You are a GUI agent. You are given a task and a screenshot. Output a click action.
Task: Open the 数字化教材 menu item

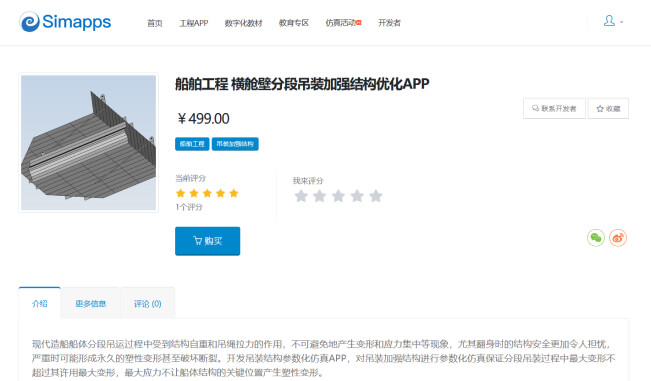(x=243, y=23)
